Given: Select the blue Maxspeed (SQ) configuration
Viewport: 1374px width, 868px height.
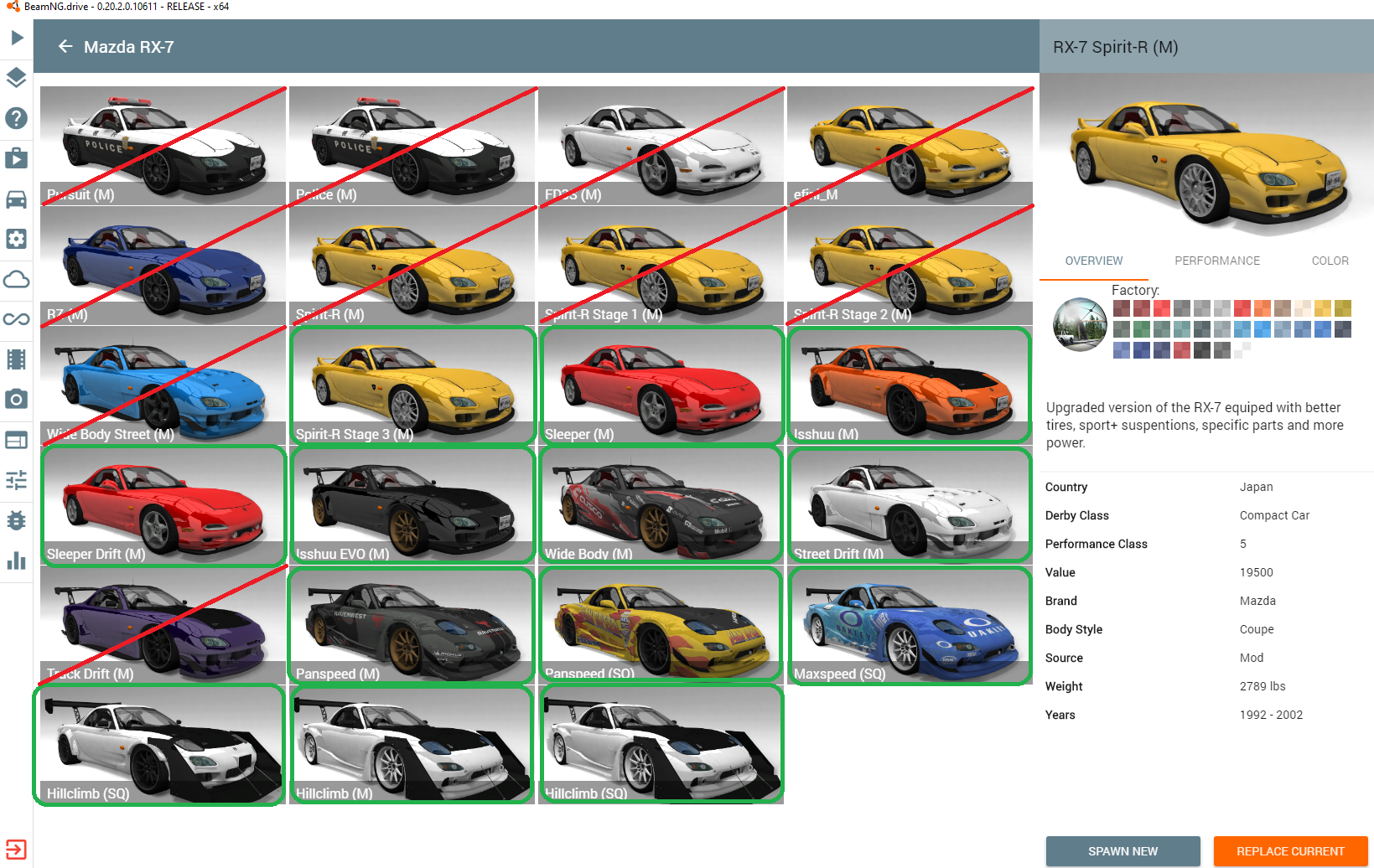Looking at the screenshot, I should click(910, 625).
